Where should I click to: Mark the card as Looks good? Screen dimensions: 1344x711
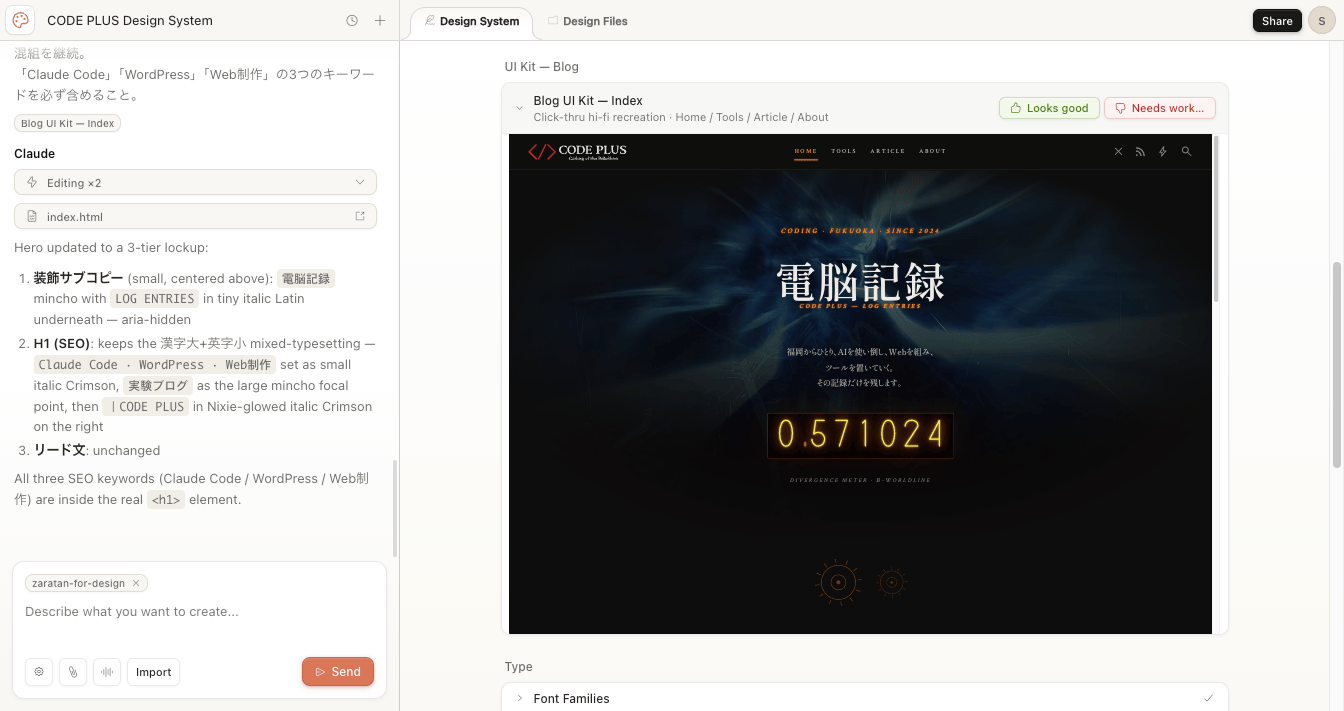[x=1049, y=108]
